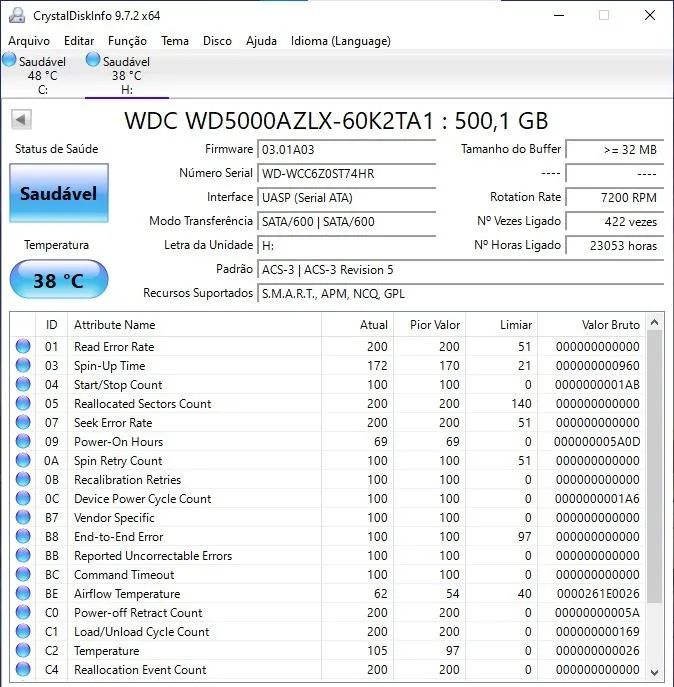Click the Saudável health status button

(x=59, y=193)
